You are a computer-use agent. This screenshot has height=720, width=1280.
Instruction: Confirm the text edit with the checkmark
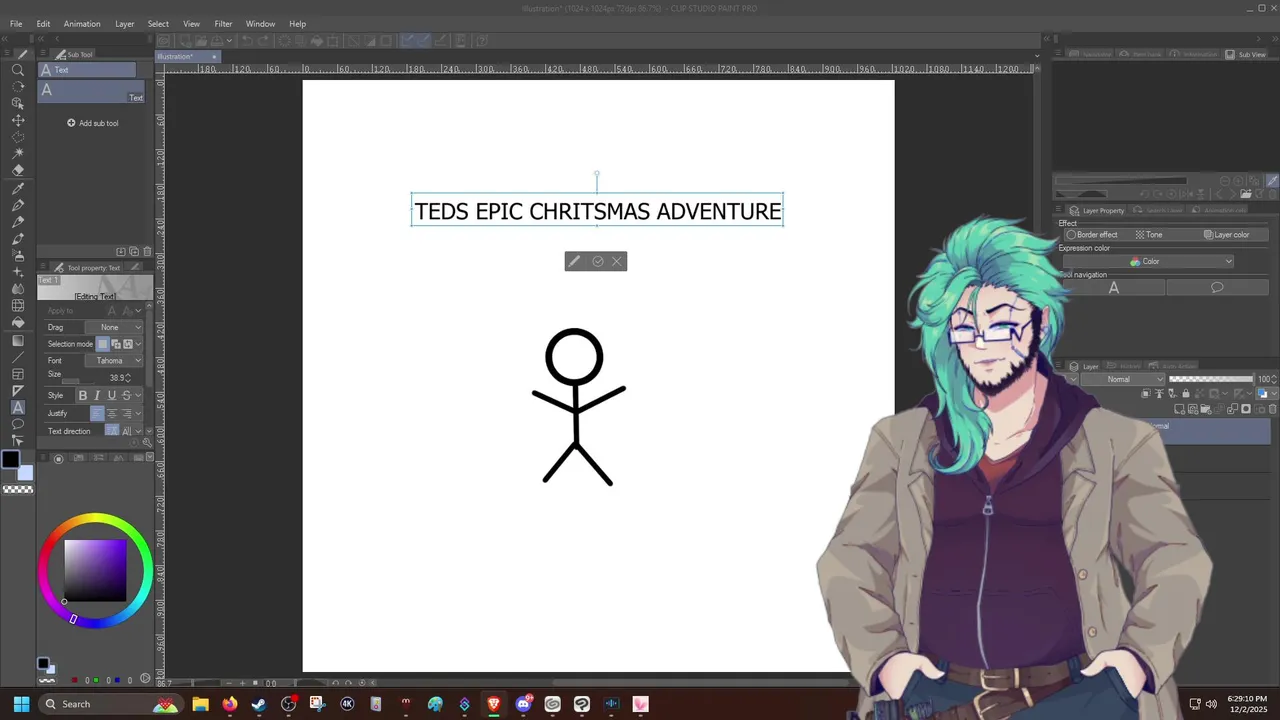598,261
